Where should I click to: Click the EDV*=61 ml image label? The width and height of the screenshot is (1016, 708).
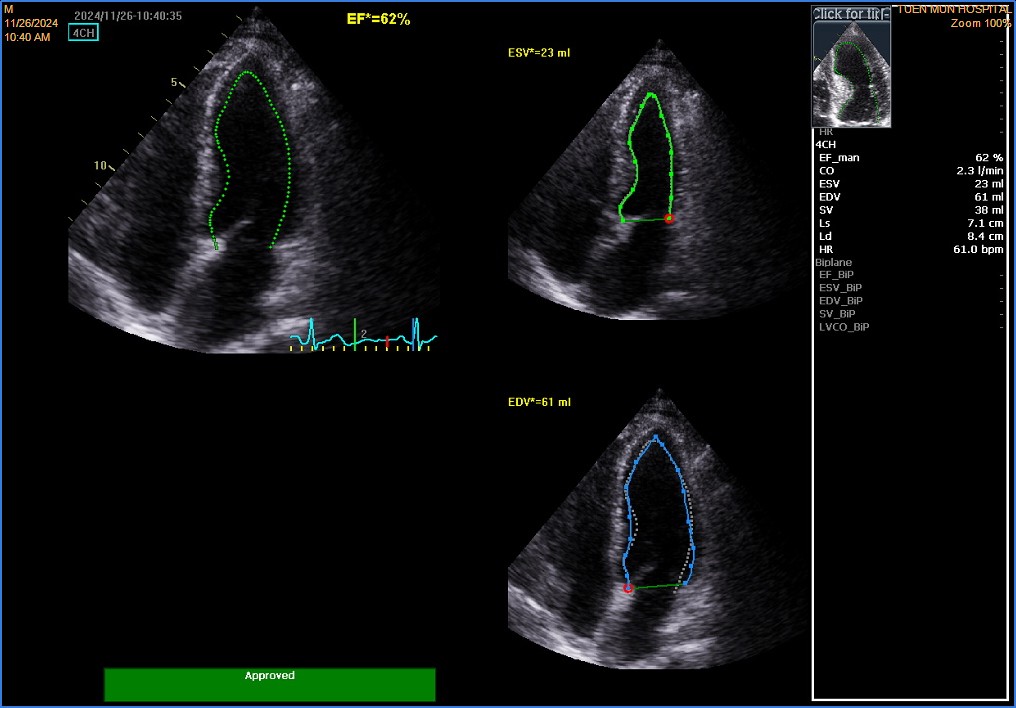539,402
